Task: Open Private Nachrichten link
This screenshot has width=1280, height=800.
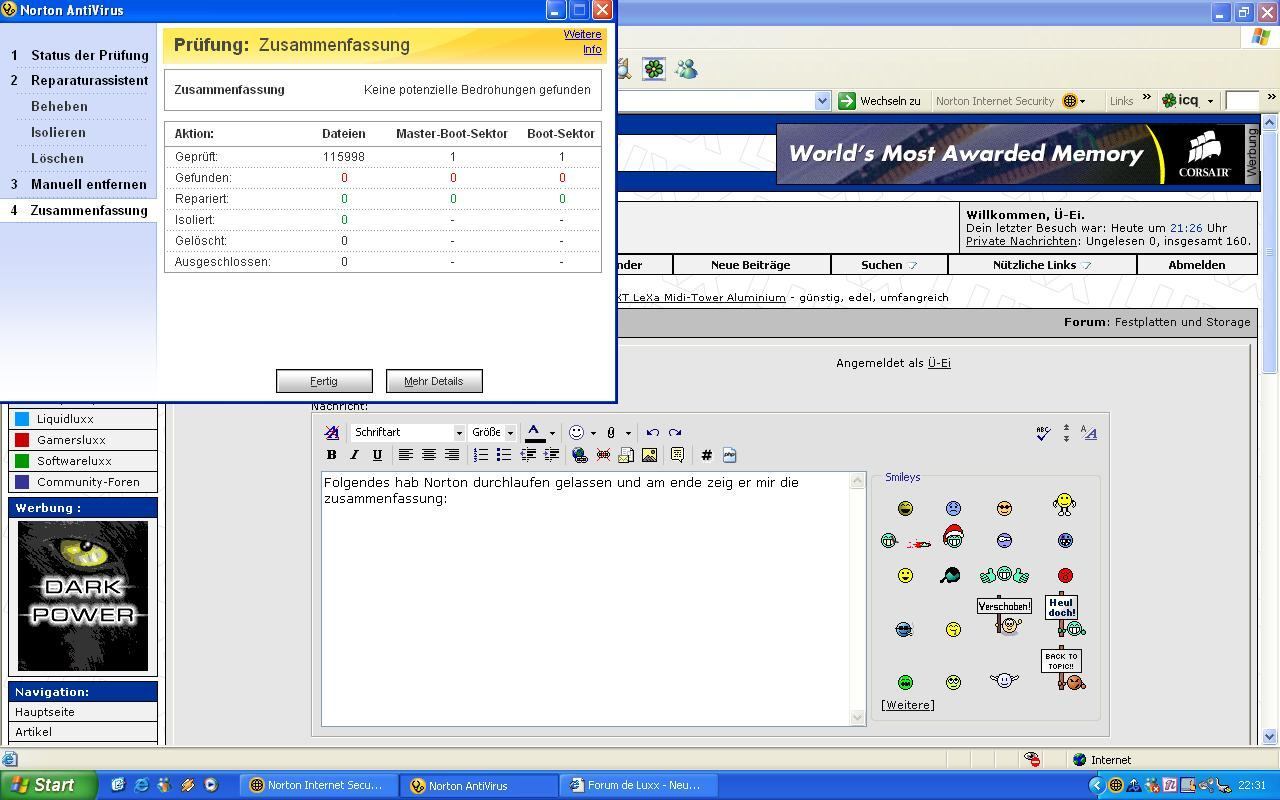Action: pos(1021,241)
